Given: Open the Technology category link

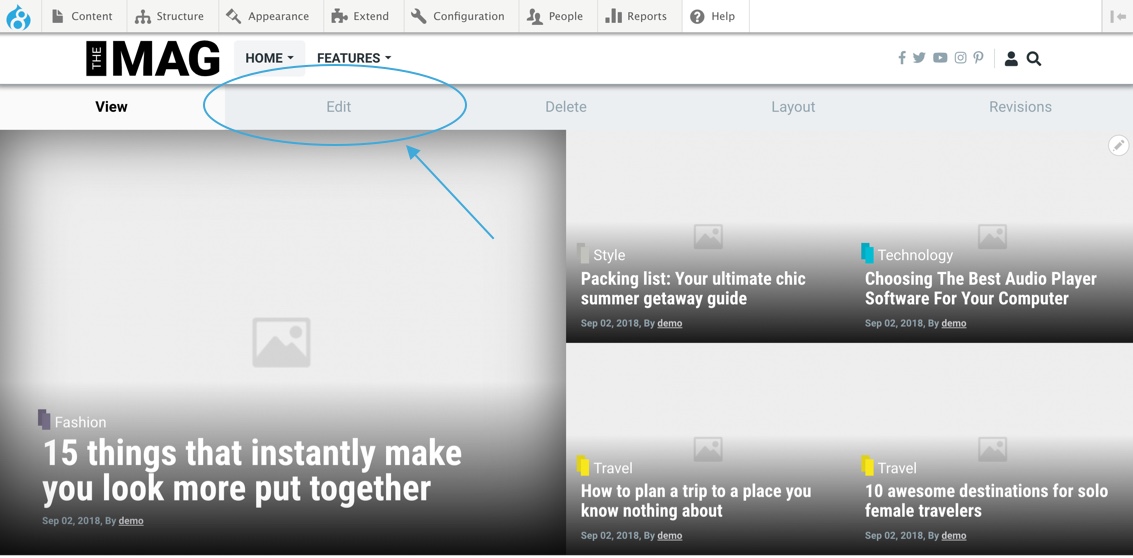Looking at the screenshot, I should pyautogui.click(x=915, y=255).
